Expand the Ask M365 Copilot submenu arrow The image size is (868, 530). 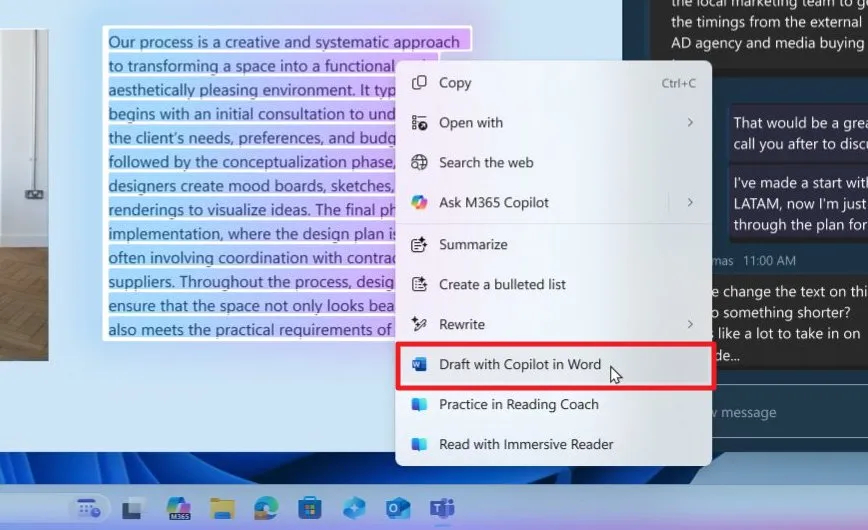[690, 203]
